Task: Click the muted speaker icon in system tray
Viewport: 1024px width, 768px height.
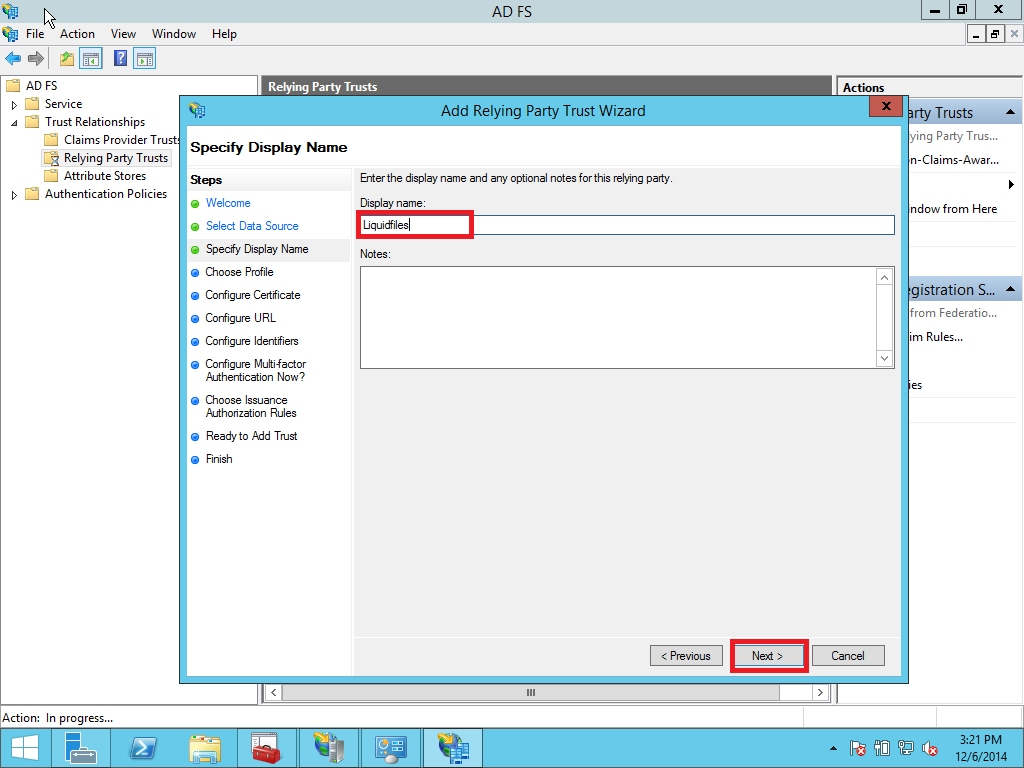Action: (x=930, y=748)
